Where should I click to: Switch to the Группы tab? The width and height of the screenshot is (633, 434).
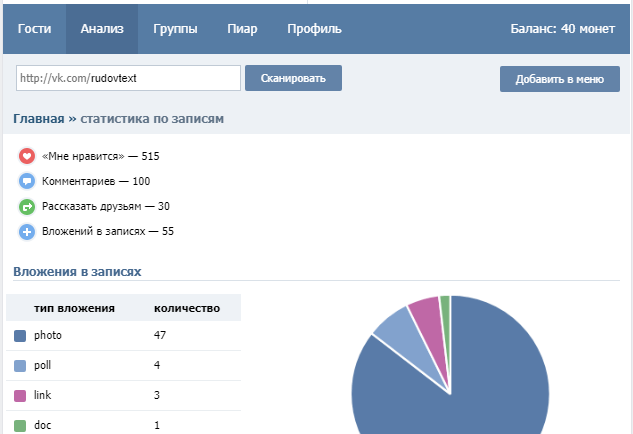pos(175,29)
